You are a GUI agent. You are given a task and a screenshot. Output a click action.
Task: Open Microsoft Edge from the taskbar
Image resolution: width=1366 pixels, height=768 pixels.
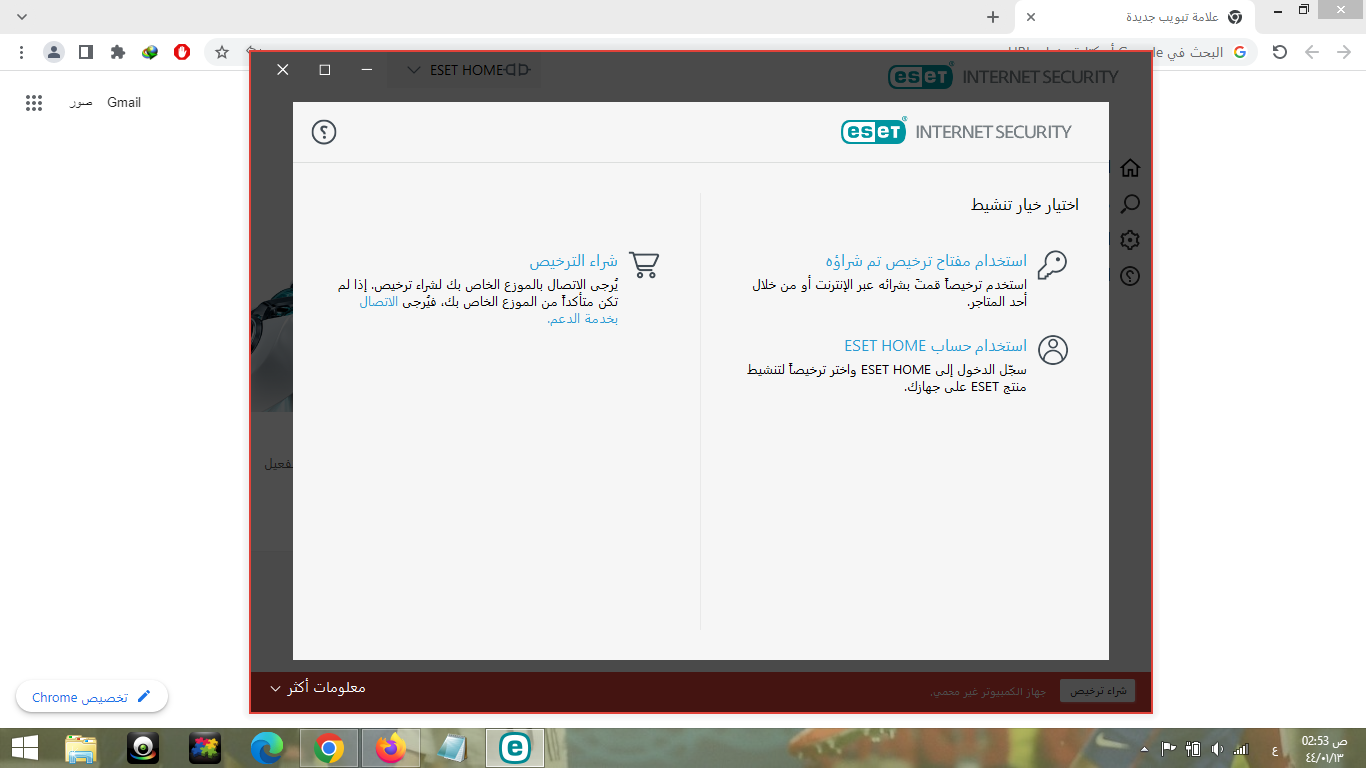coord(267,748)
